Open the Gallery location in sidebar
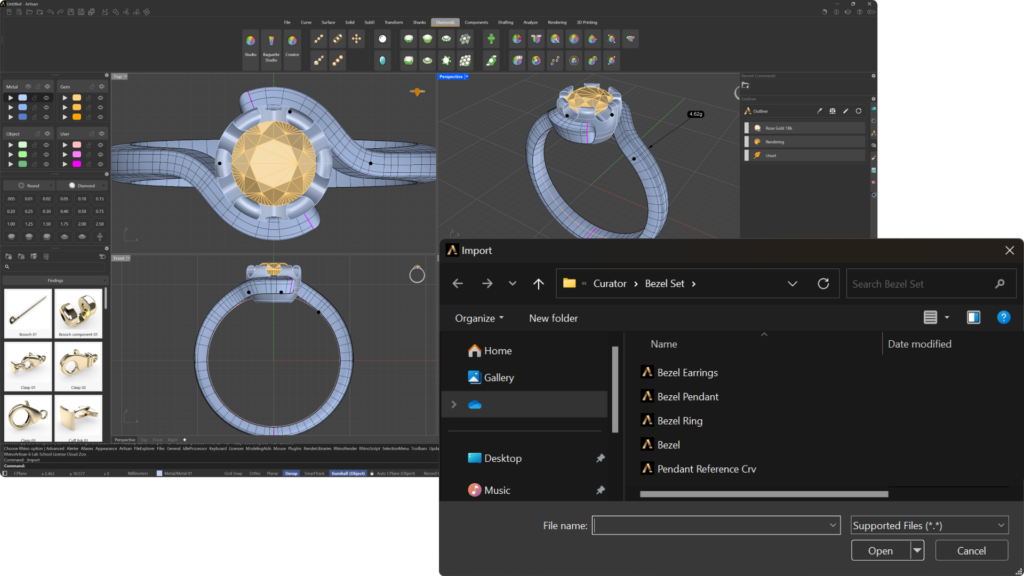The width and height of the screenshot is (1024, 576). (498, 377)
